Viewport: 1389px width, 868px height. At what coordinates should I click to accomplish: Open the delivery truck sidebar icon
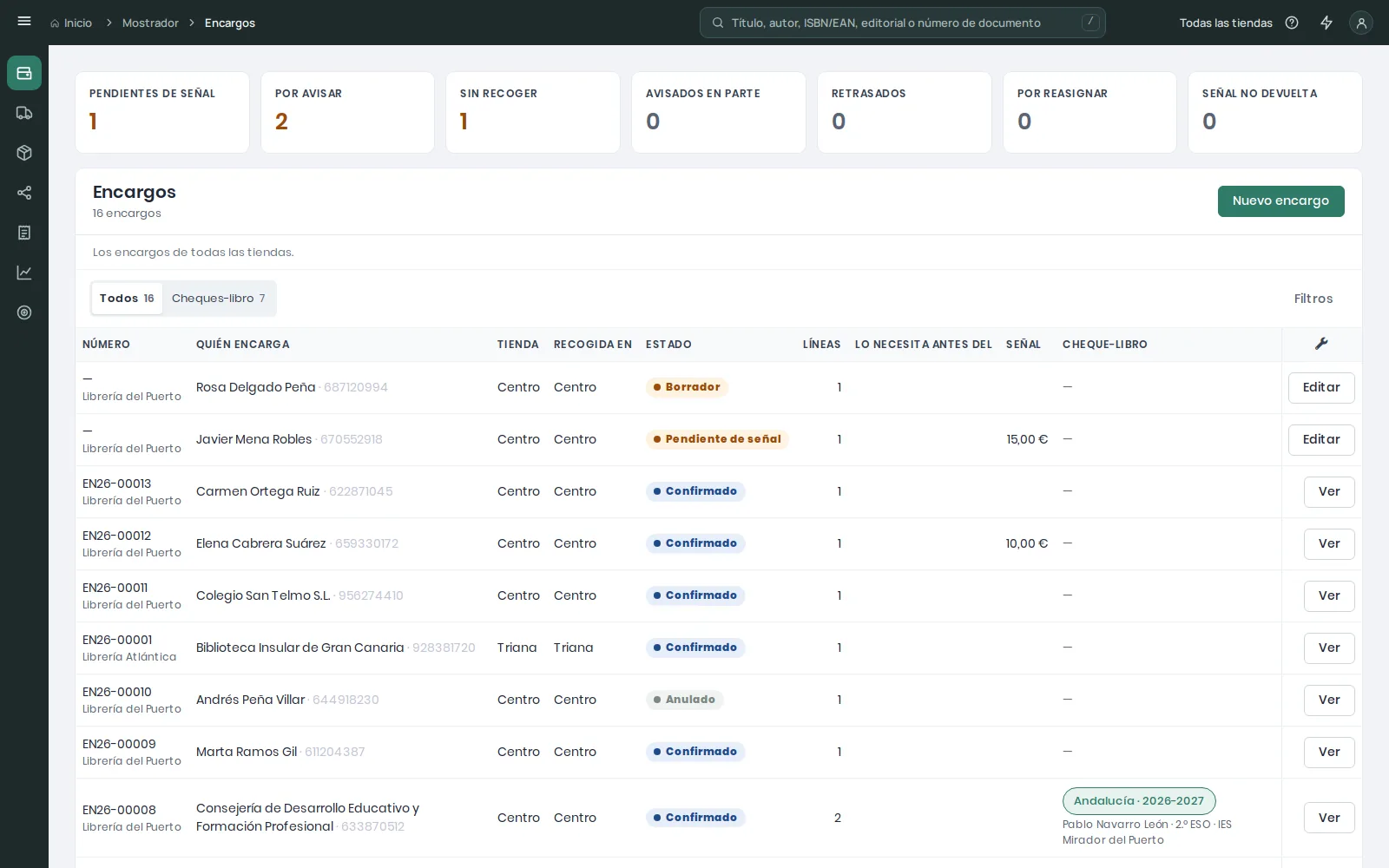24,113
